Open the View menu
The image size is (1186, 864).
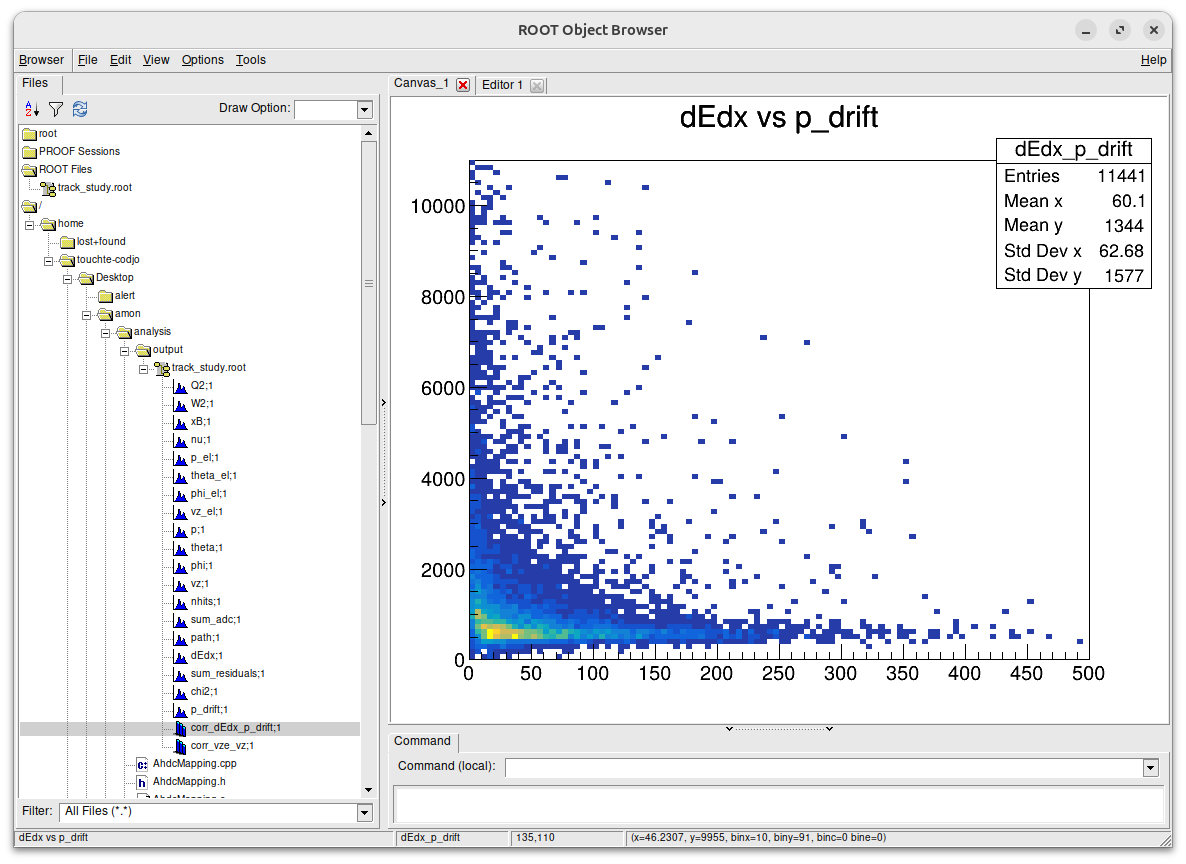point(156,60)
